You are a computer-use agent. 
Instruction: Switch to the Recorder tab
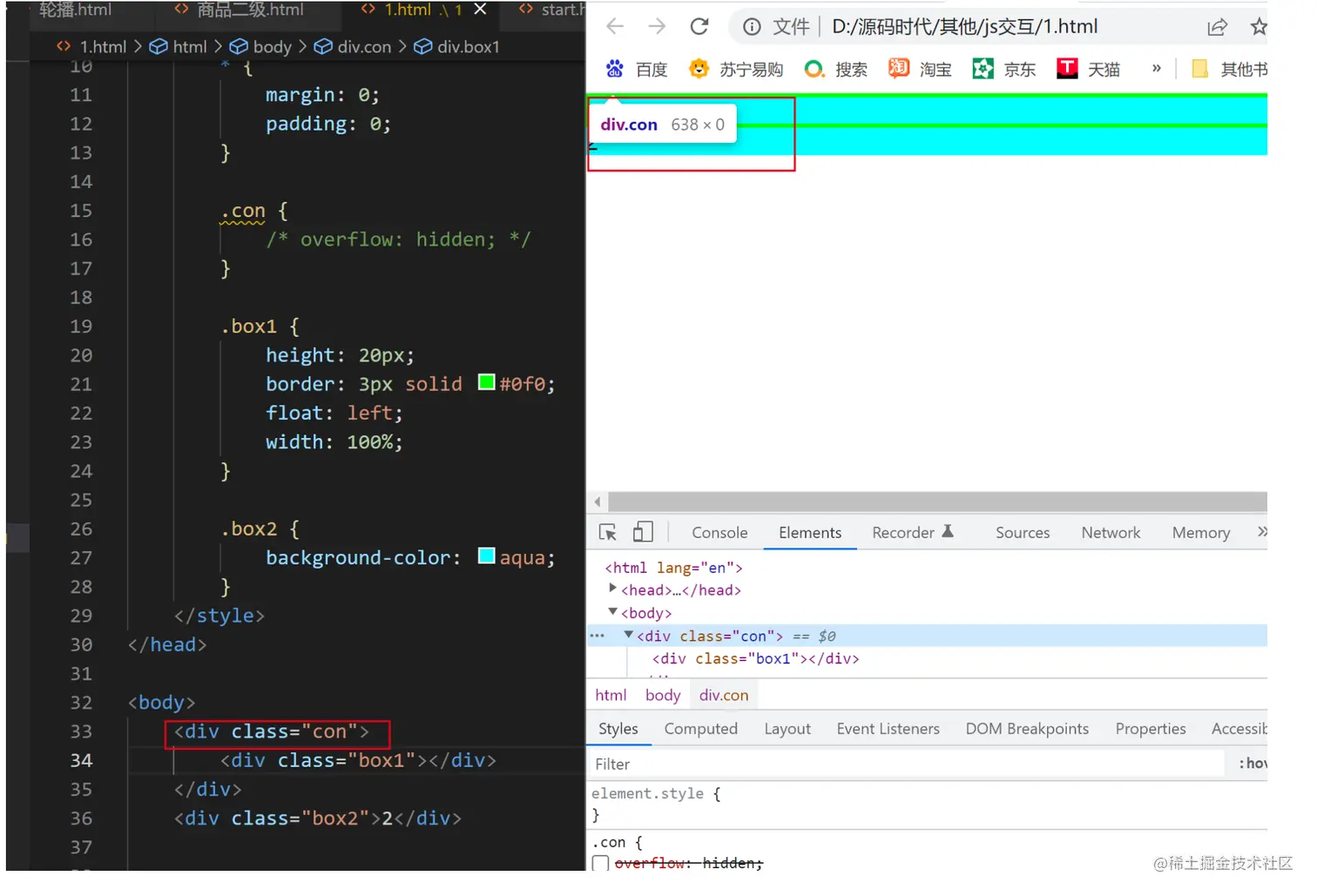913,533
